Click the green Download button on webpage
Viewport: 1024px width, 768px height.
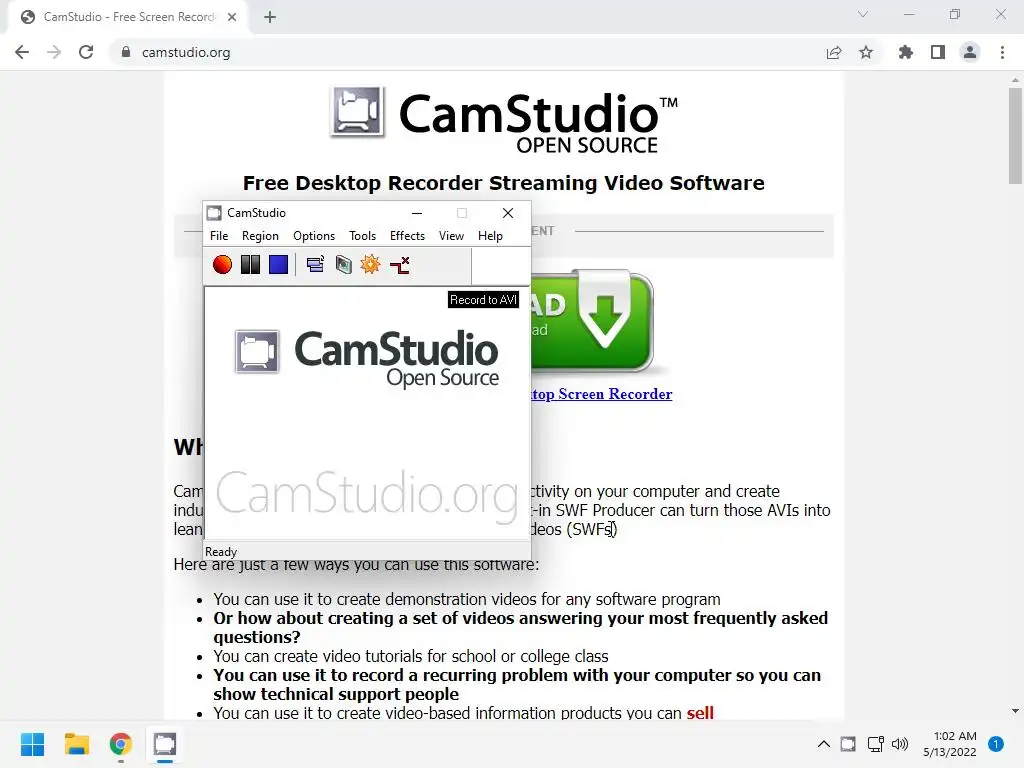(x=592, y=321)
